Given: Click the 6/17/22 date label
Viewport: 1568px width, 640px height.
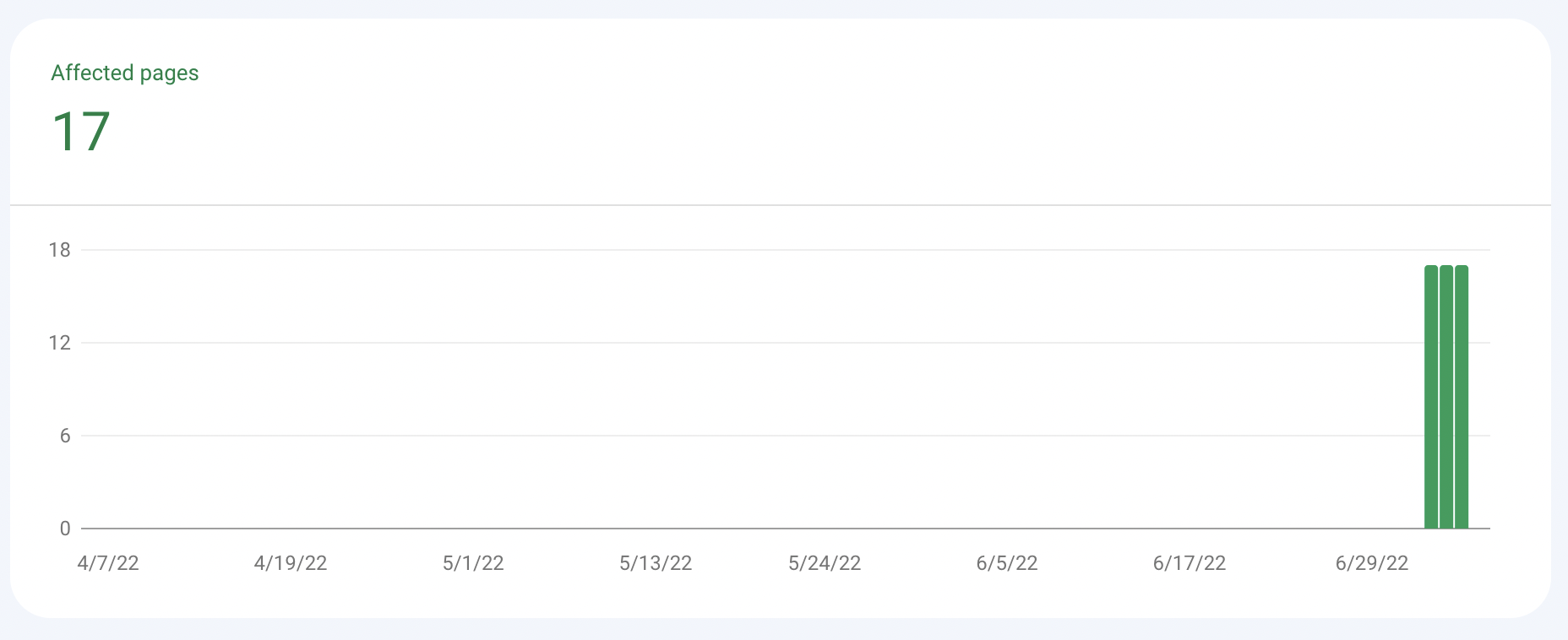Looking at the screenshot, I should pos(1190,563).
